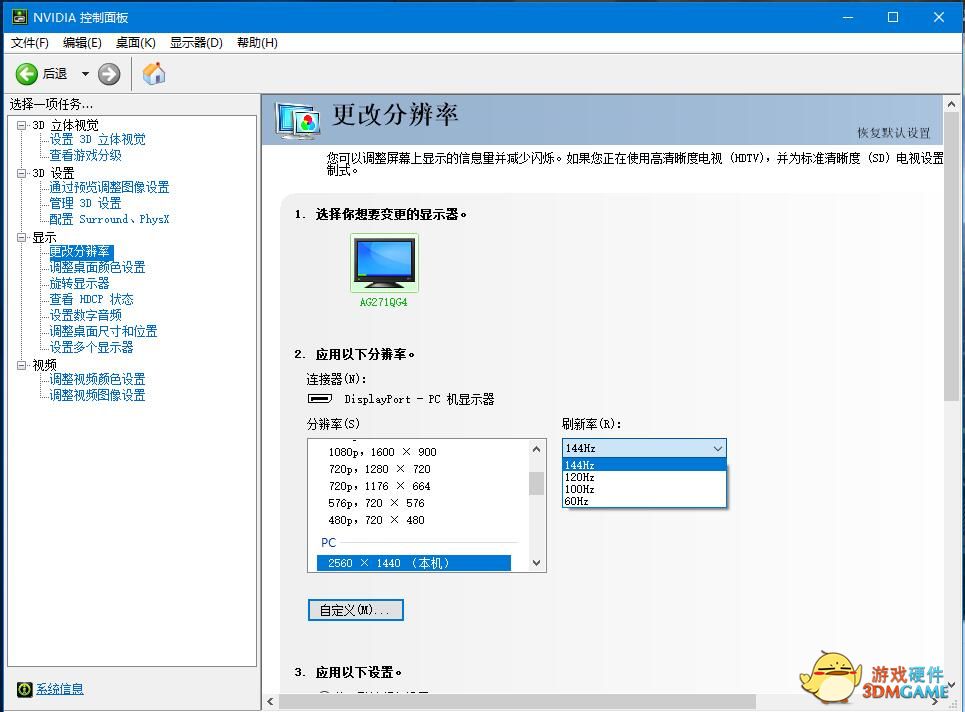Choose 144Hz in refresh rate list
This screenshot has height=712, width=965.
[644, 465]
